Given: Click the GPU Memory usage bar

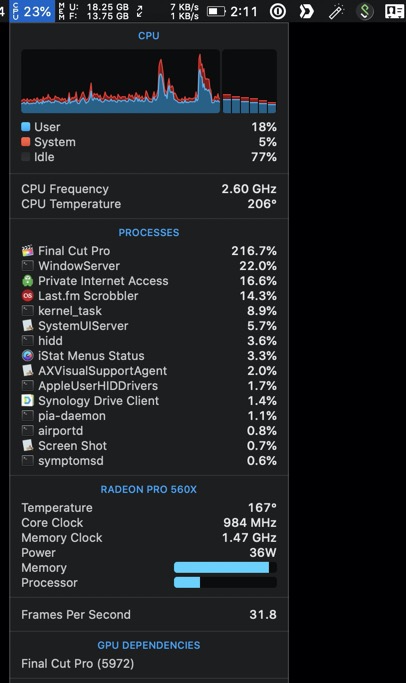Looking at the screenshot, I should [225, 567].
